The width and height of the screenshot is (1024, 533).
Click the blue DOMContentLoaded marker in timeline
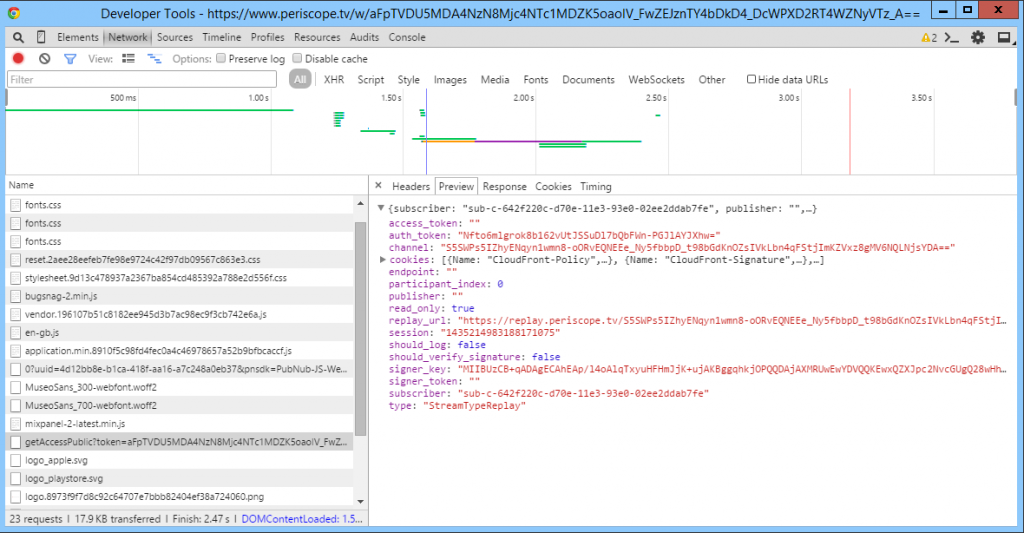pos(426,132)
